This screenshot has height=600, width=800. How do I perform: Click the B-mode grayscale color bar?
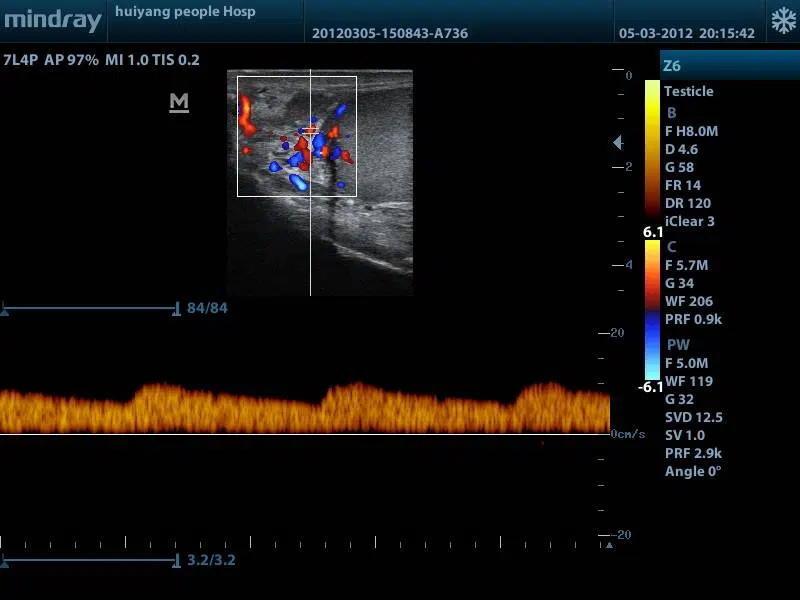click(x=652, y=150)
